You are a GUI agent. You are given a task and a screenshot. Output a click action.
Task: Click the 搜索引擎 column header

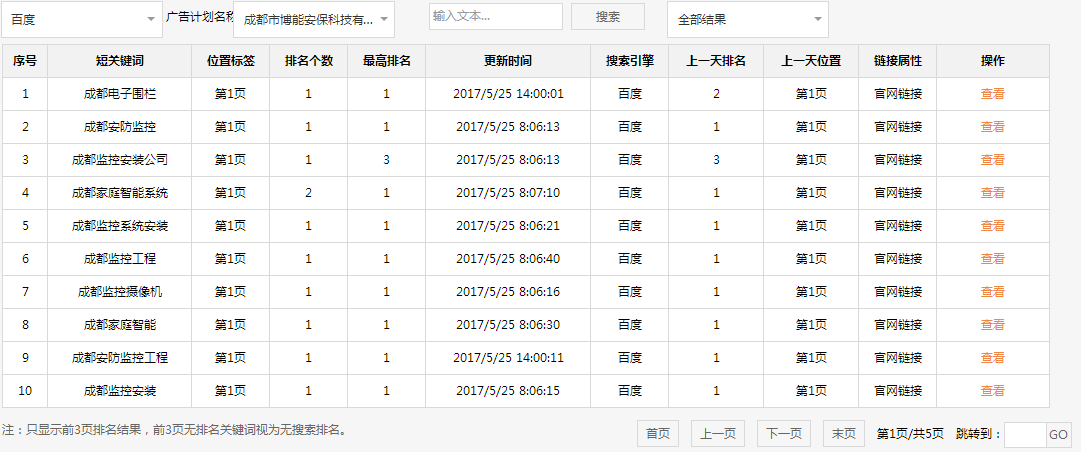[629, 61]
